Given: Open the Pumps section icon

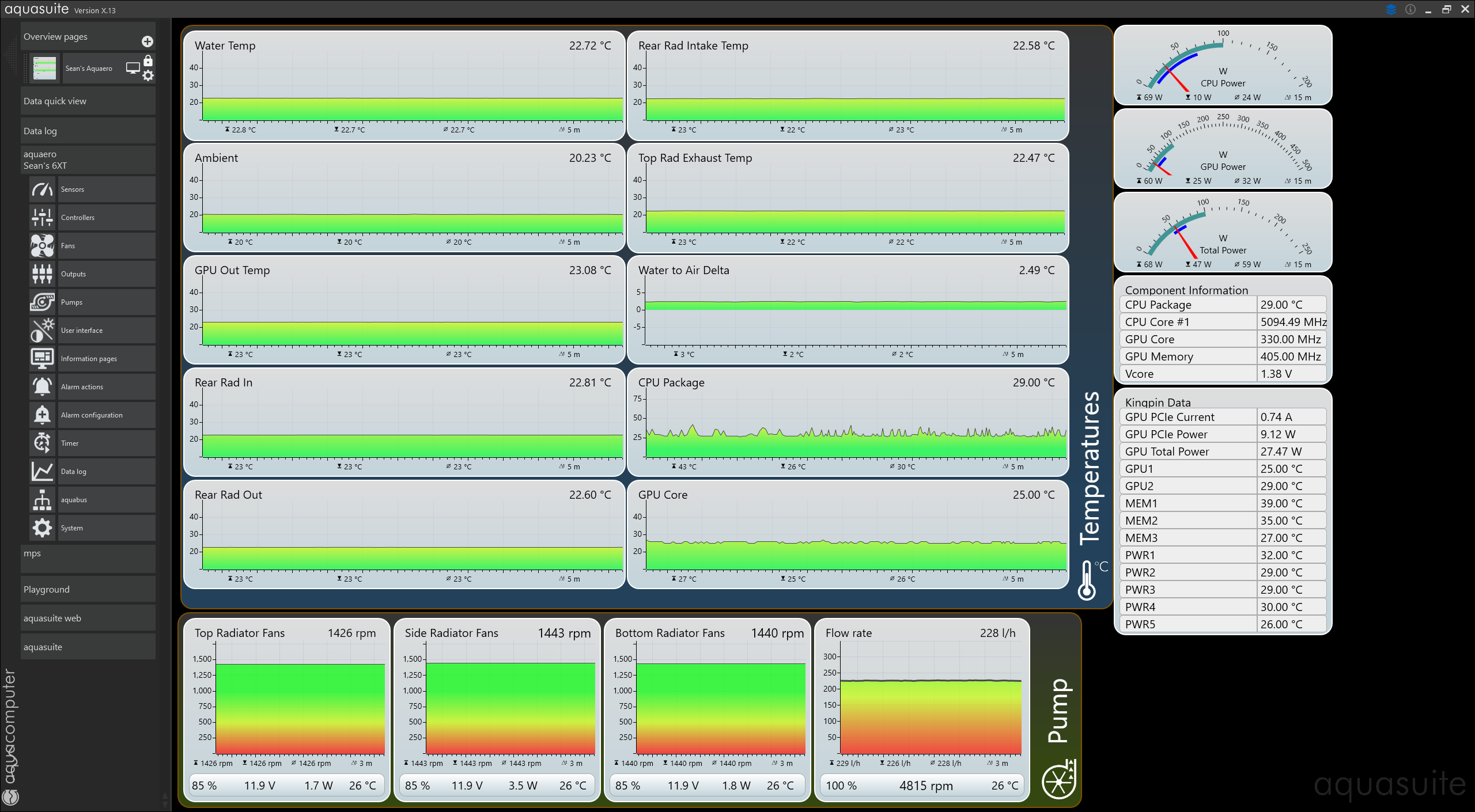Looking at the screenshot, I should pyautogui.click(x=42, y=302).
